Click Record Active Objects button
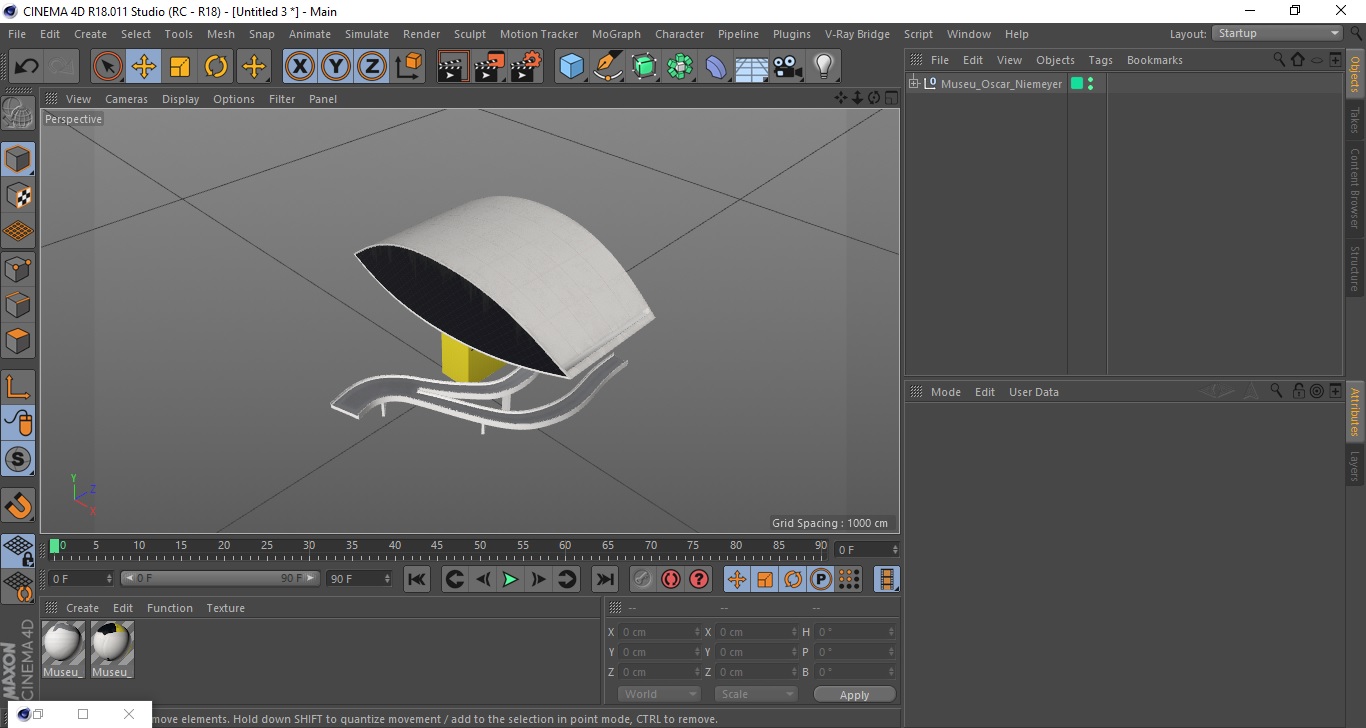The height and width of the screenshot is (728, 1366). (642, 579)
